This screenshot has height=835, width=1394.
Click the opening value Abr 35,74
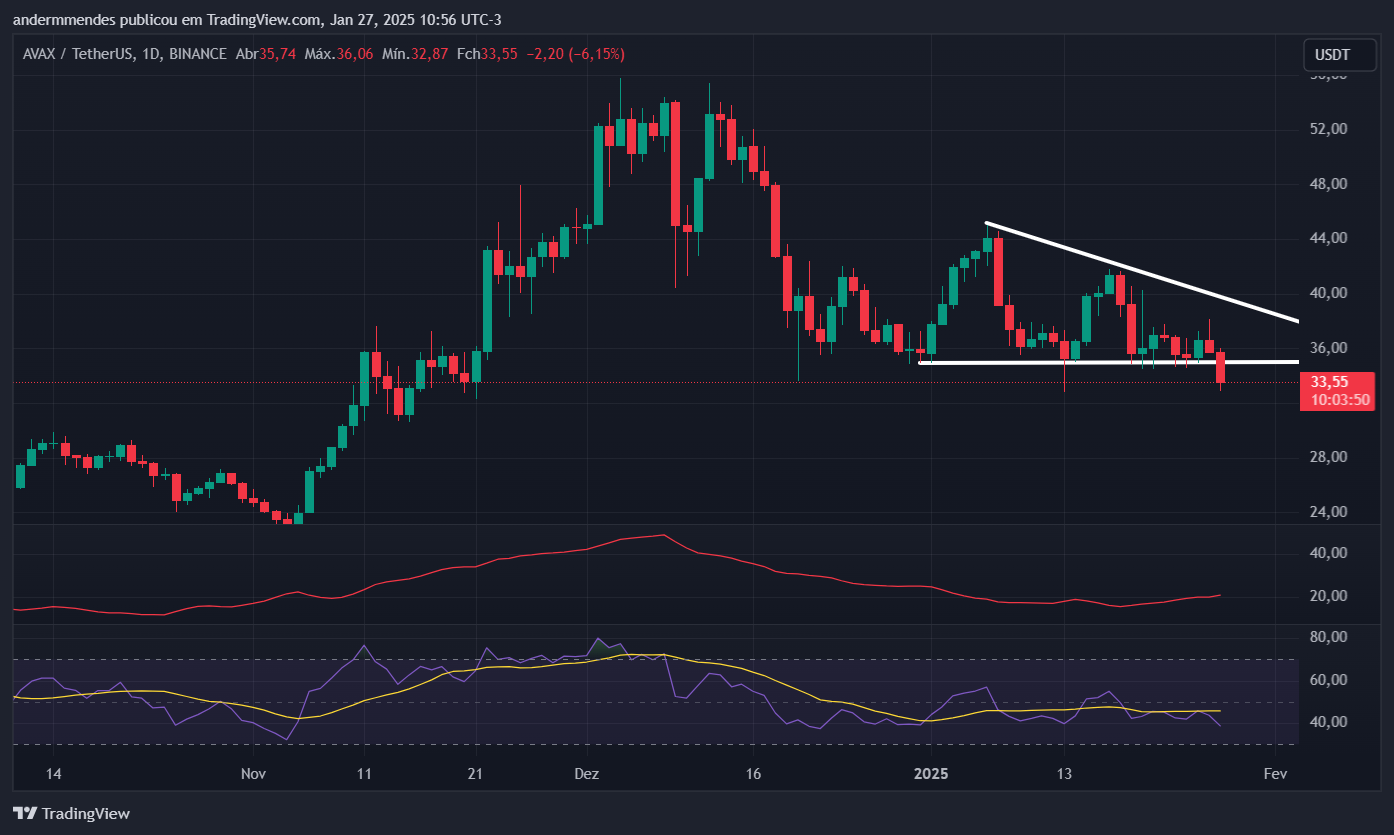click(x=265, y=54)
